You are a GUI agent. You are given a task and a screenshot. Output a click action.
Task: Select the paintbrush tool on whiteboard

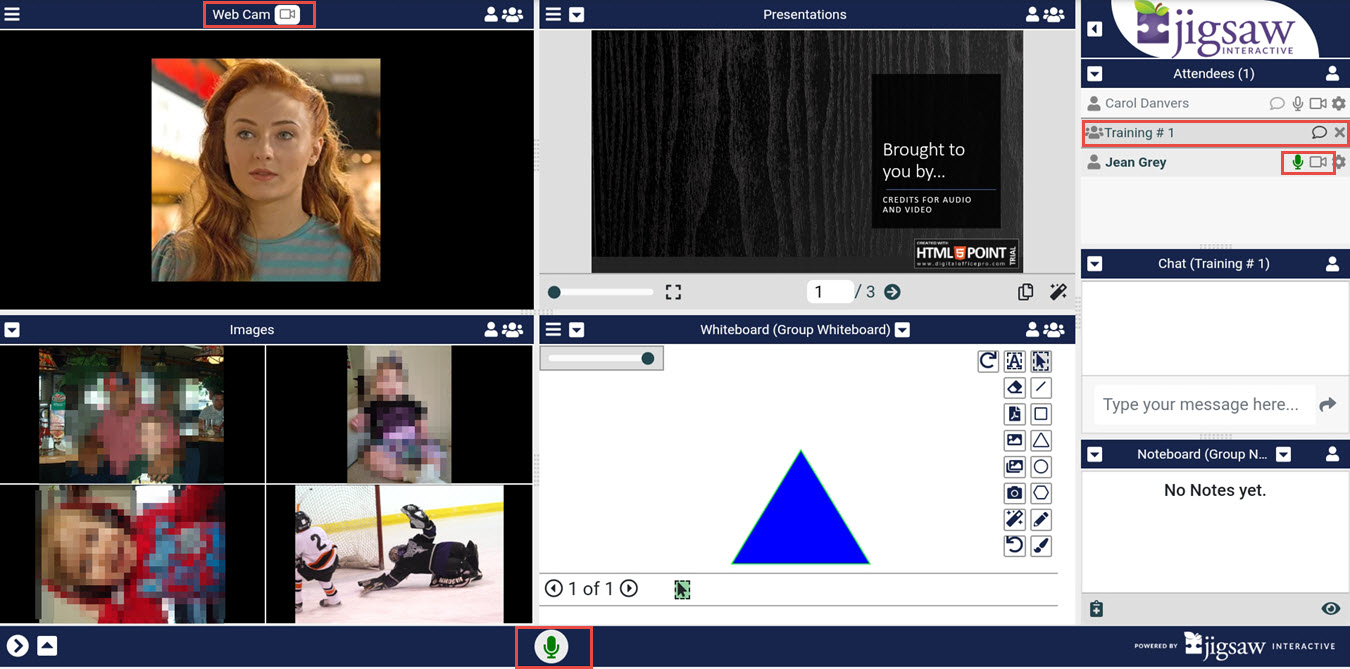pyautogui.click(x=1041, y=546)
